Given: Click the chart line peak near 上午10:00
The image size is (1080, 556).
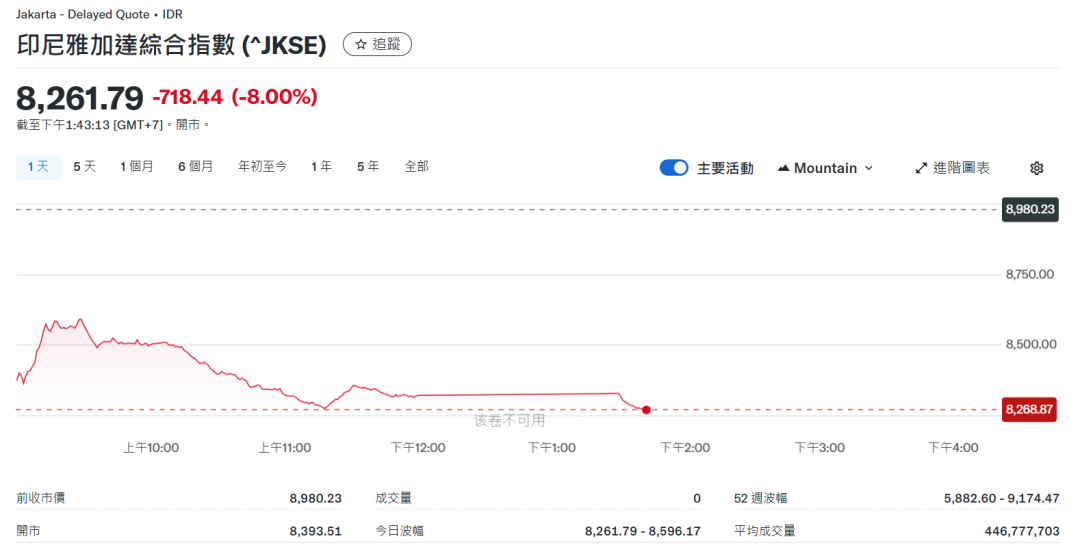Looking at the screenshot, I should (x=80, y=320).
